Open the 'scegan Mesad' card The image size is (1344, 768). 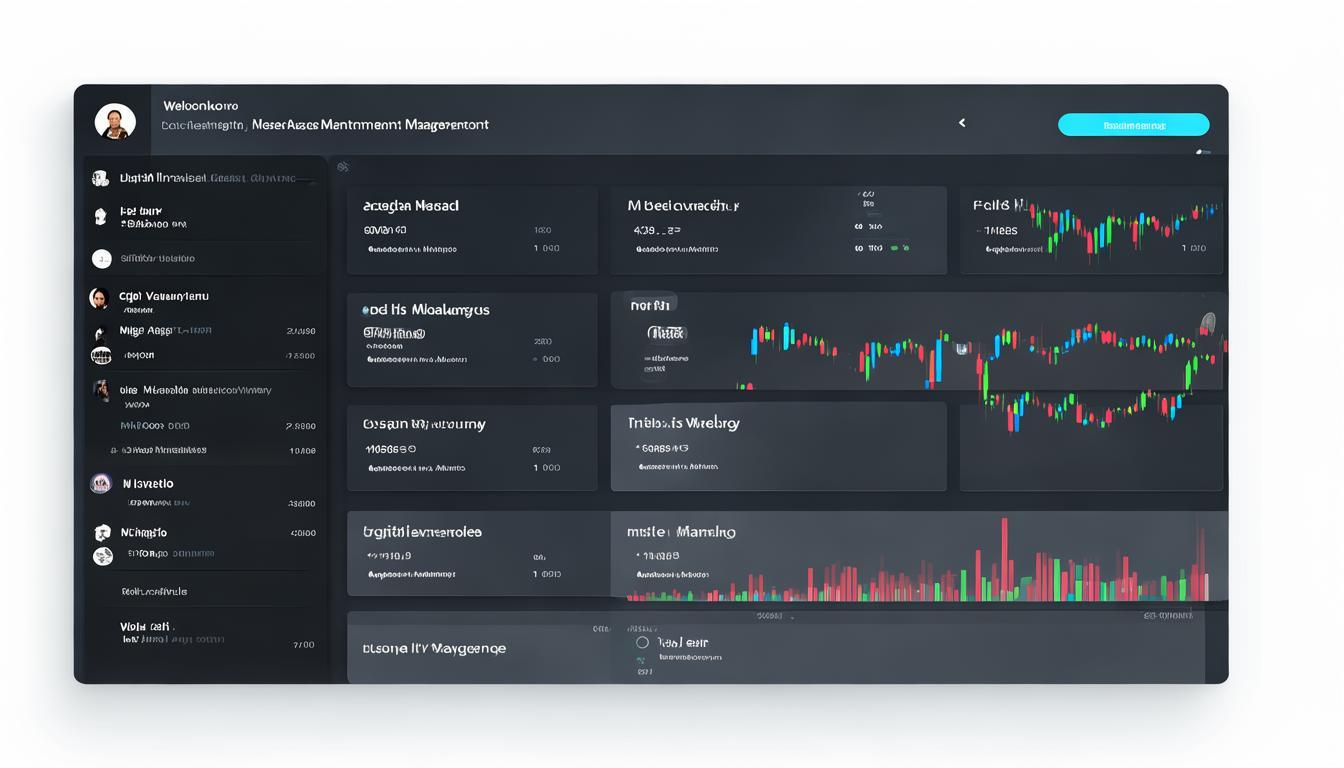point(472,230)
